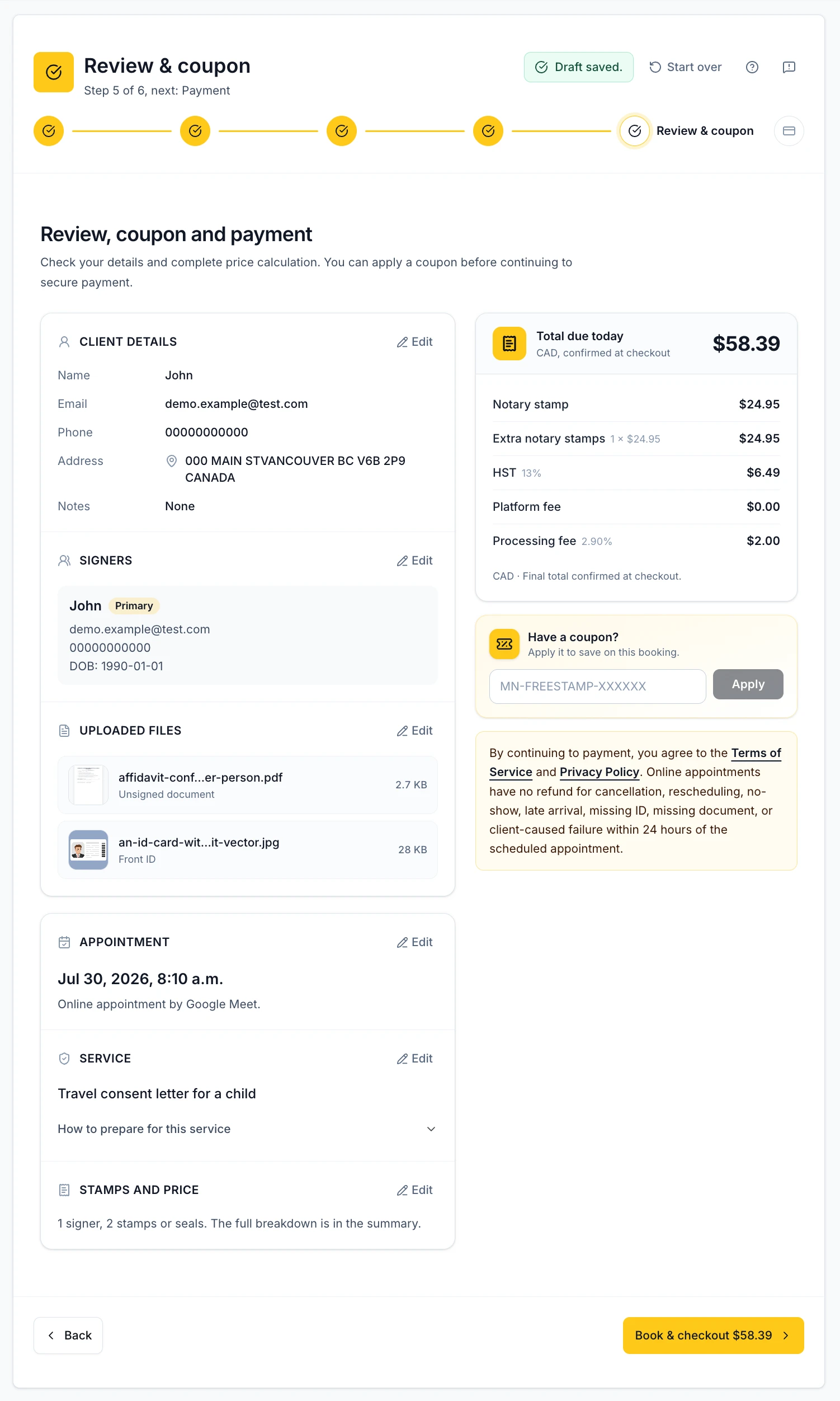Expand How to prepare for this service
The height and width of the screenshot is (1401, 840).
(247, 1129)
